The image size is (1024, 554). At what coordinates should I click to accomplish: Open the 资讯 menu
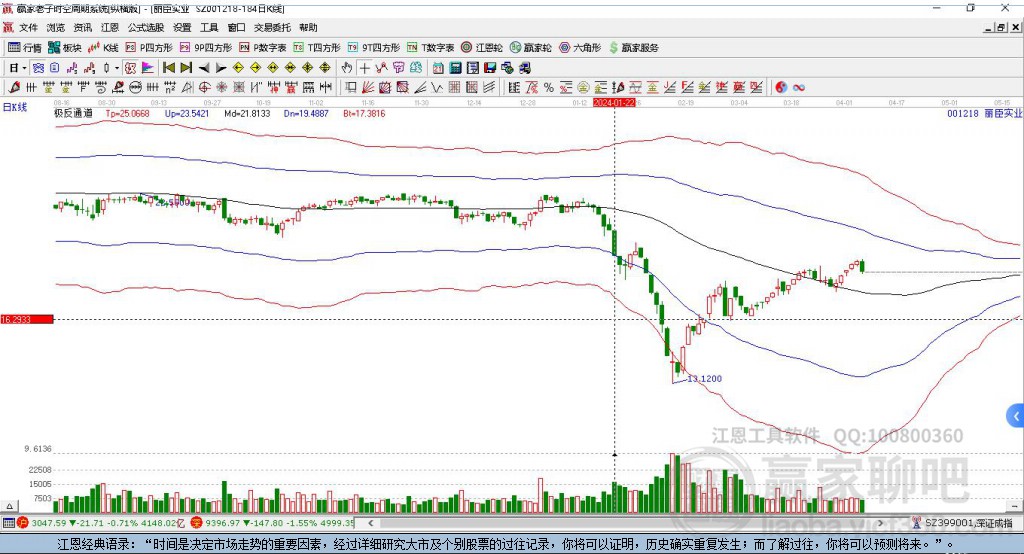[x=82, y=27]
